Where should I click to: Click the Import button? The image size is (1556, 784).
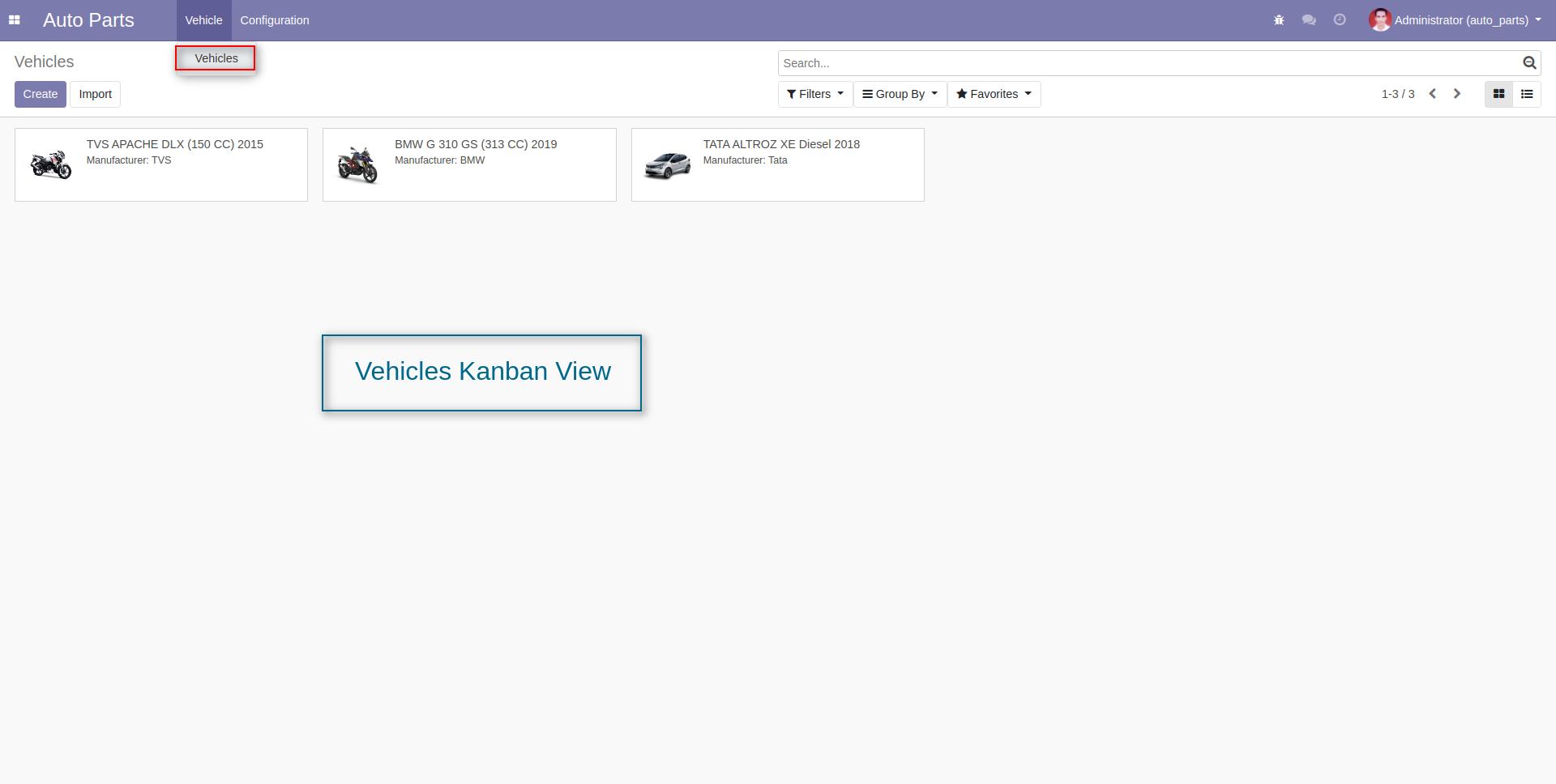coord(96,94)
